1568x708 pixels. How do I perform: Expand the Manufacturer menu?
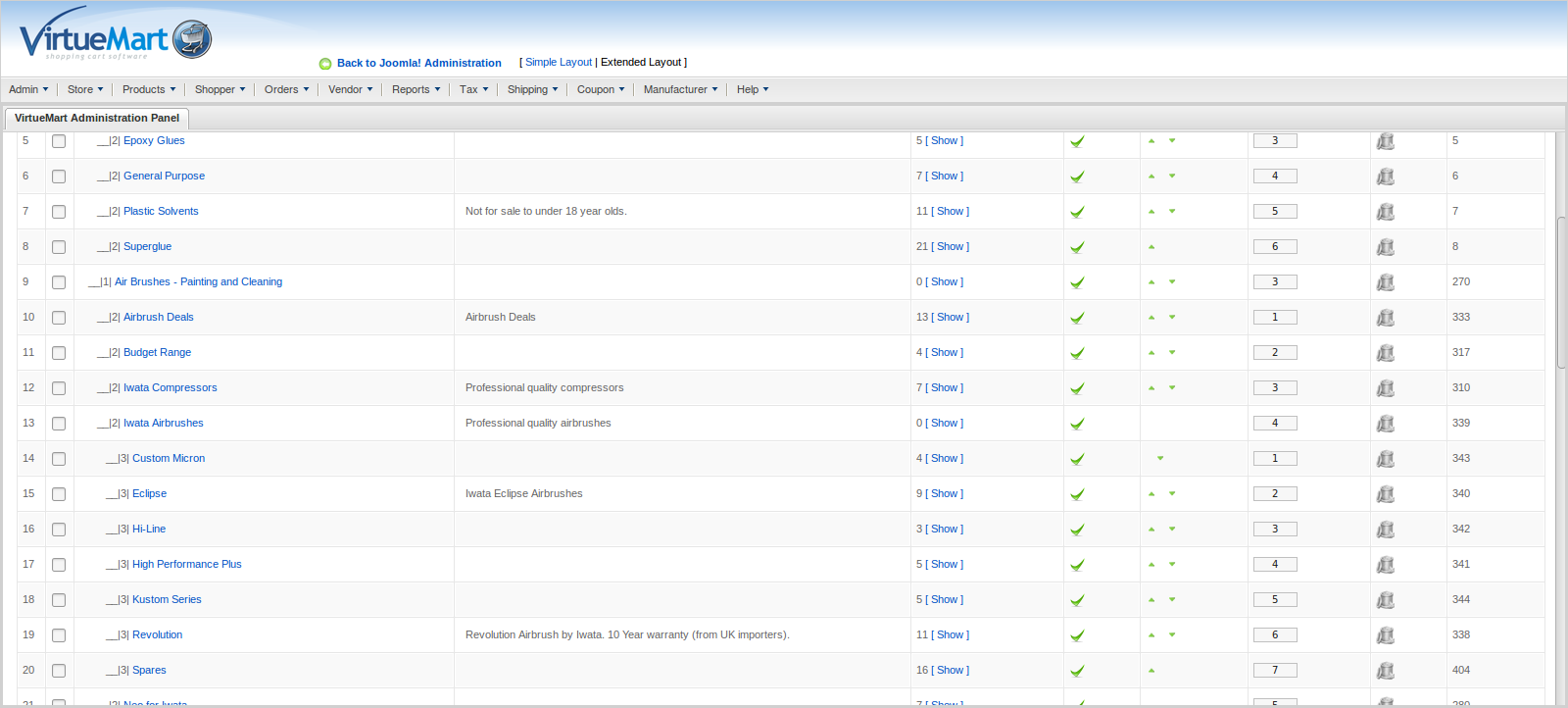680,89
